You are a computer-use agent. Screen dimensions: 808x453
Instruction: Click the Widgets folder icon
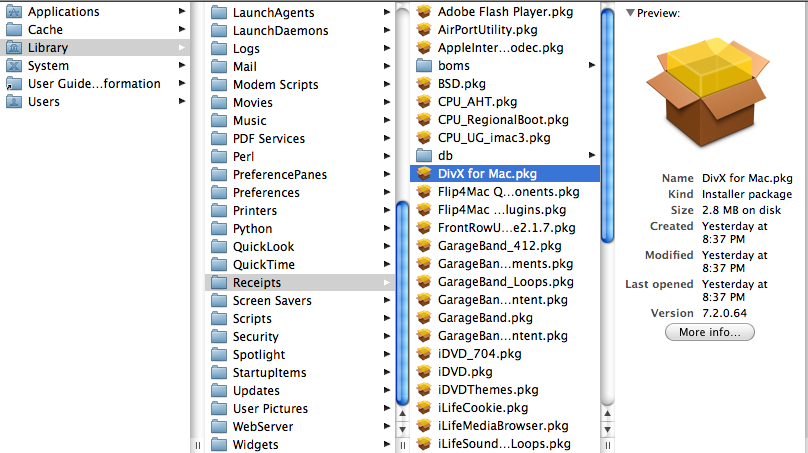tap(219, 444)
